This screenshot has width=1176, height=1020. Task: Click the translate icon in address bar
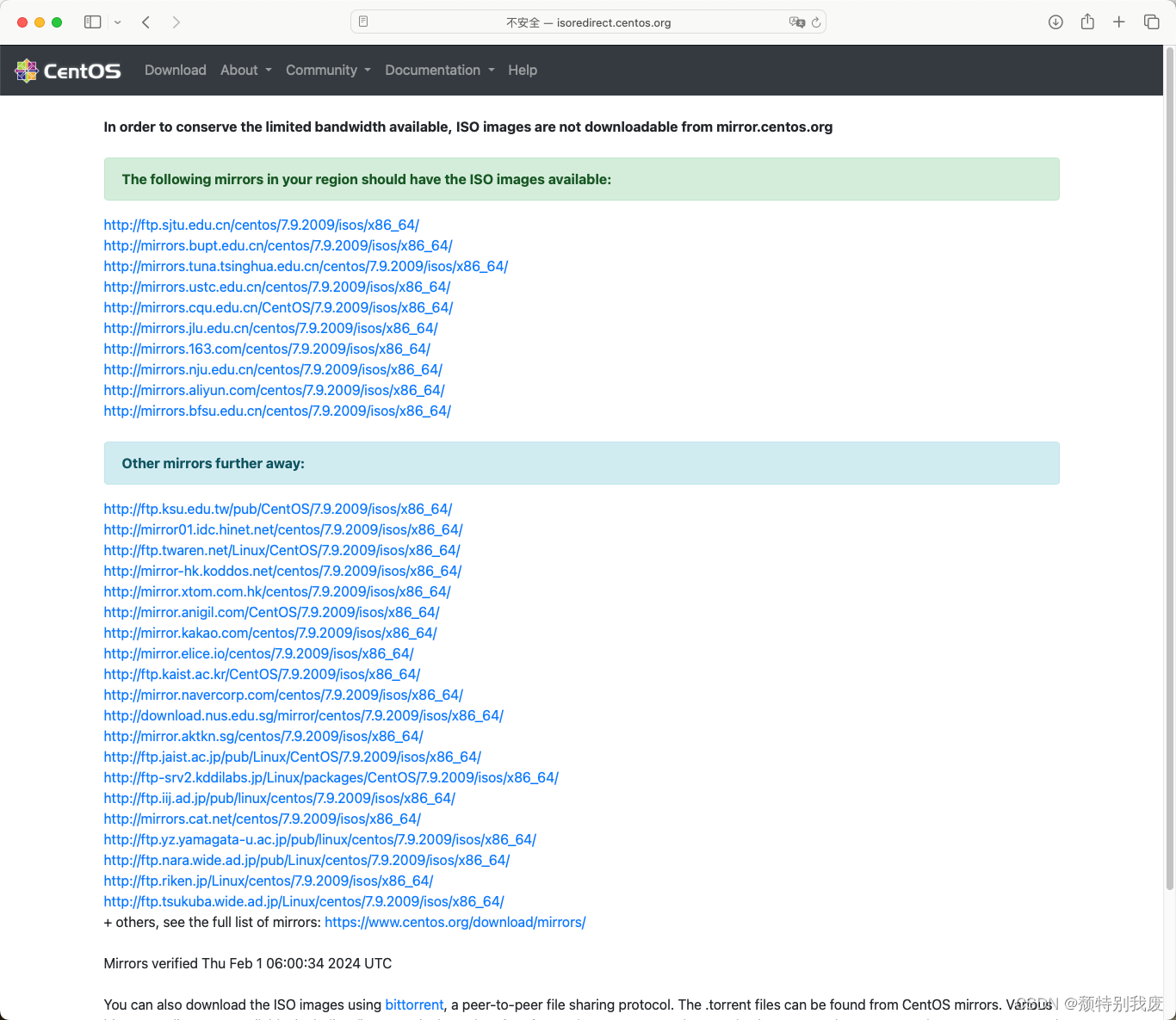coord(797,22)
